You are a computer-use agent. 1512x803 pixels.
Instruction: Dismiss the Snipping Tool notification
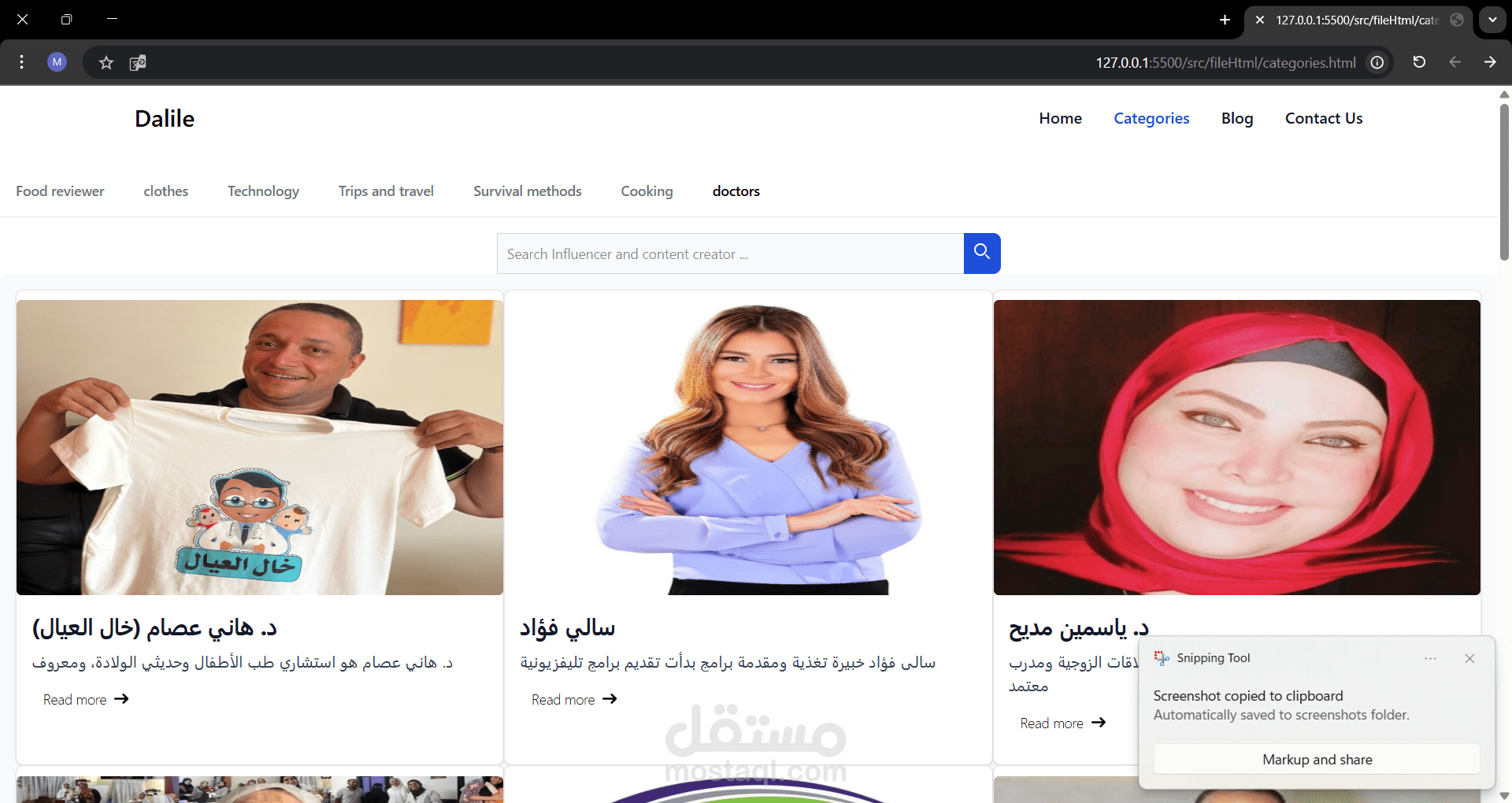1469,658
